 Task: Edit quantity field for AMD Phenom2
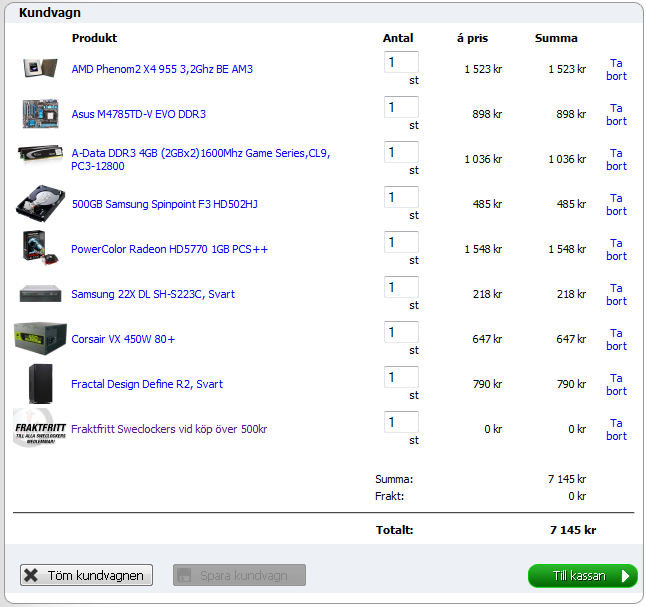[x=401, y=62]
